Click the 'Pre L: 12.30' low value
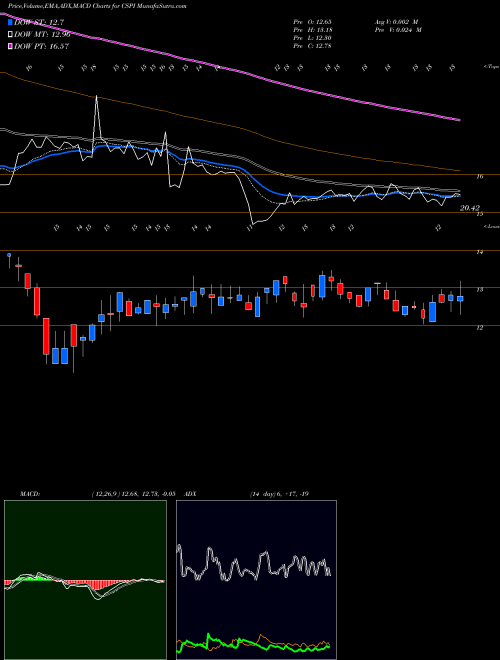This screenshot has height=660, width=500. coord(312,38)
